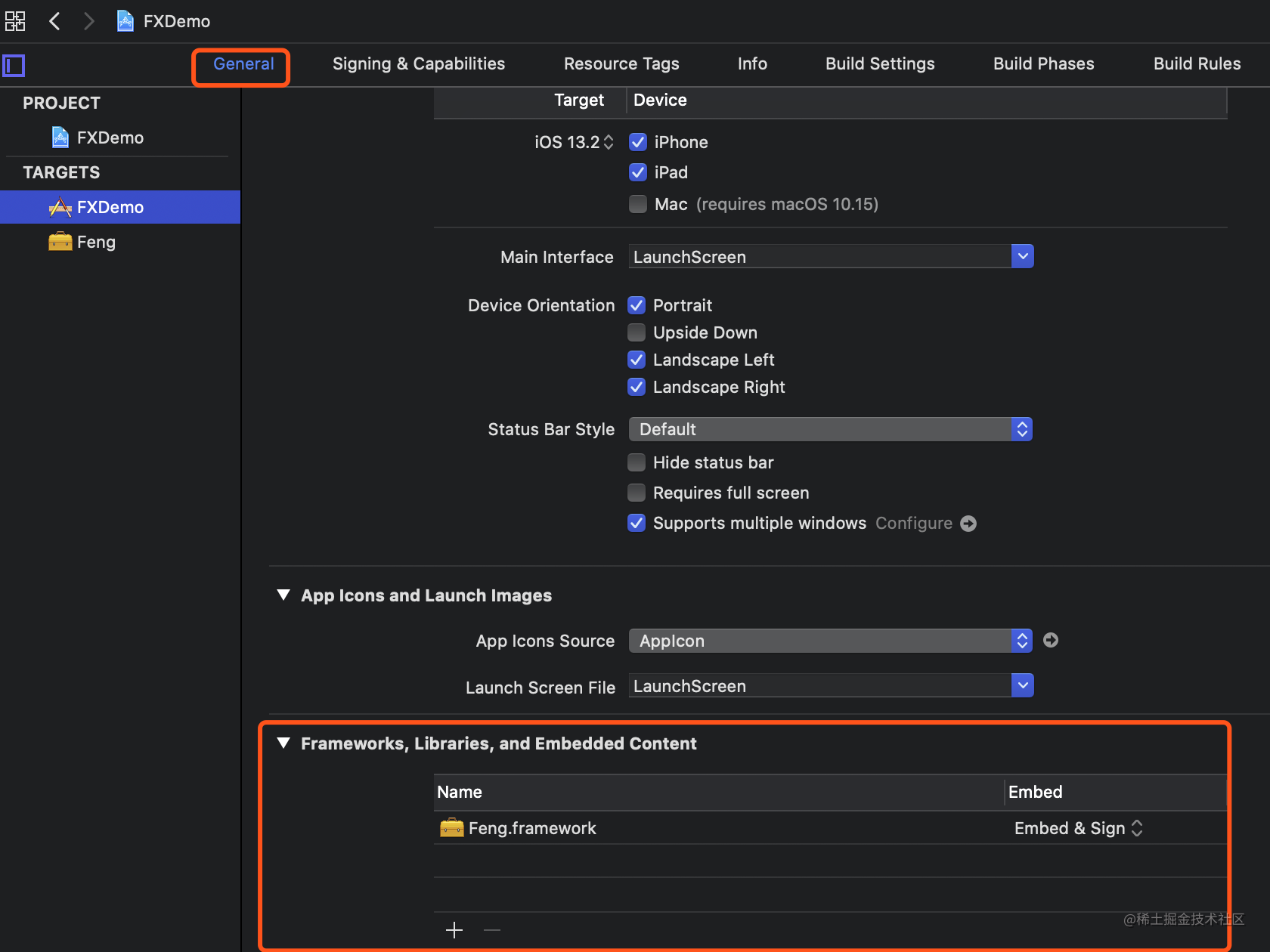
Task: Click into the Launch Screen File field
Action: [820, 685]
